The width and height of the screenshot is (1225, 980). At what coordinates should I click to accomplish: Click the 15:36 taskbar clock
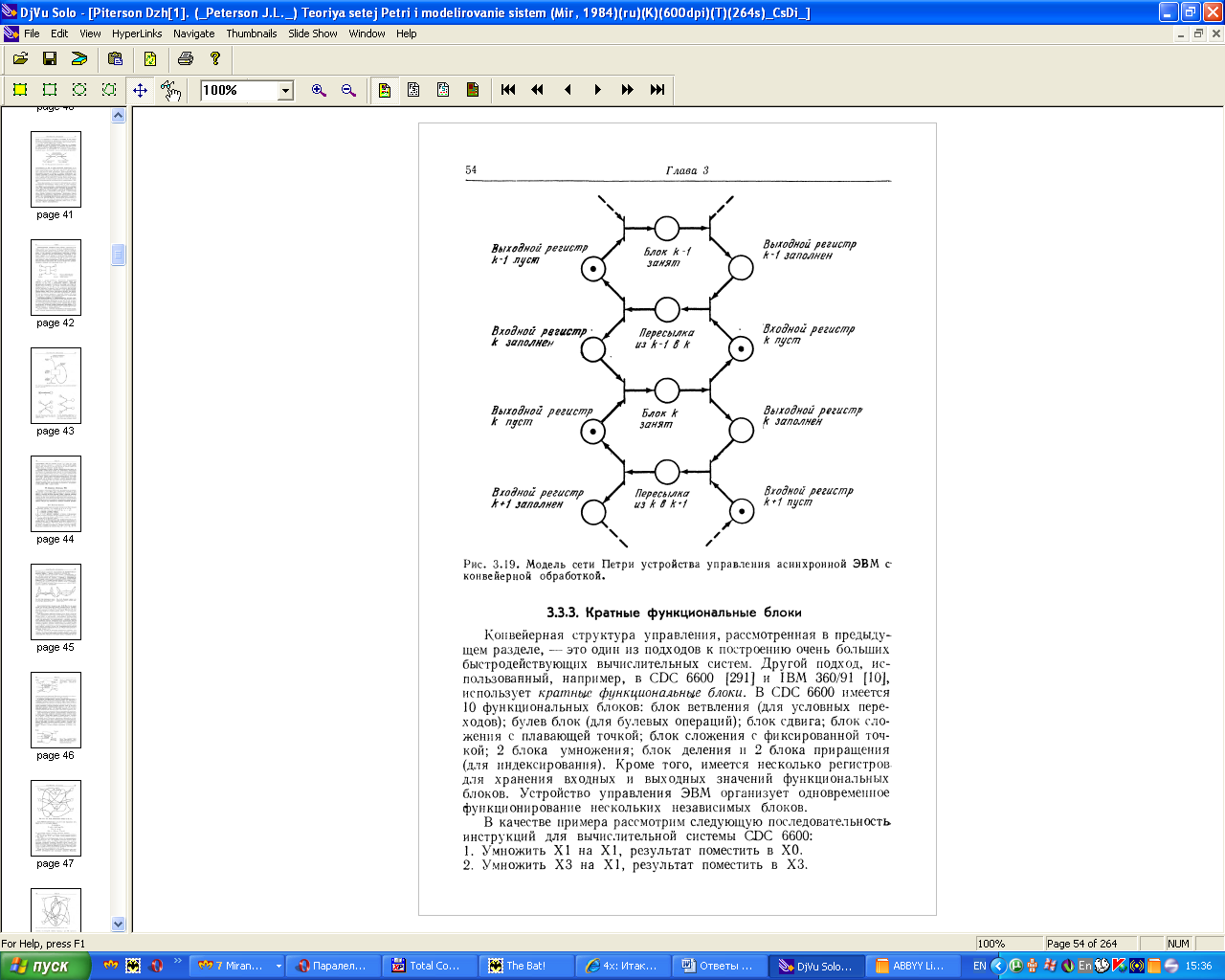tap(1198, 966)
